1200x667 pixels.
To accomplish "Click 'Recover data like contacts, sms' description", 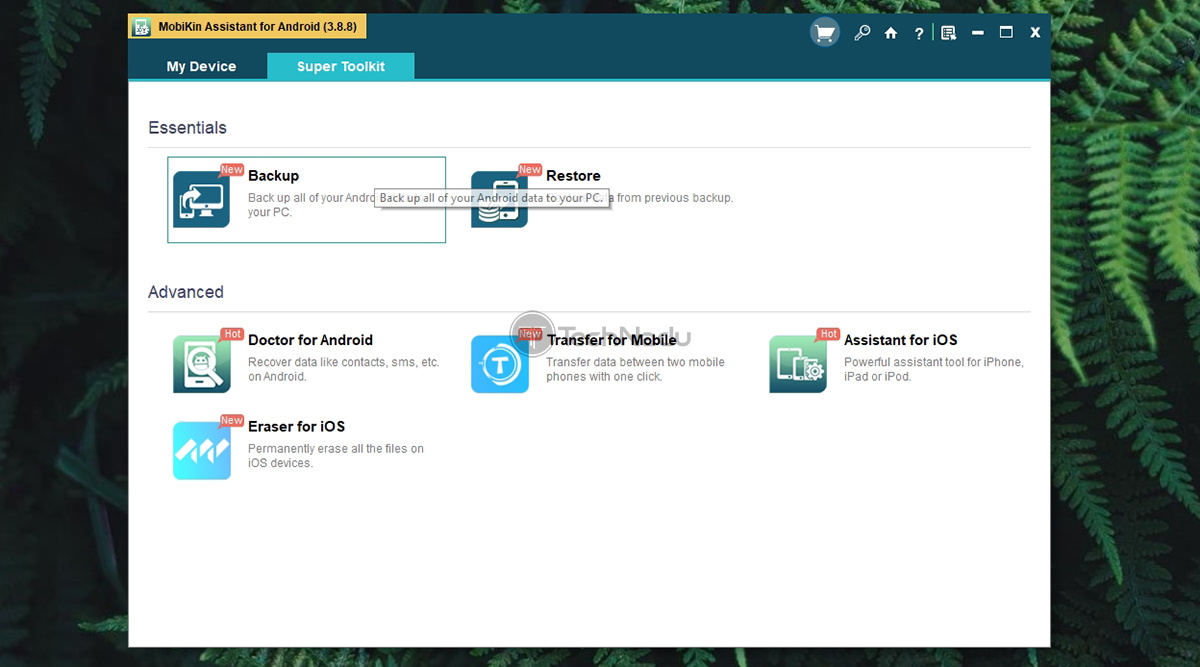I will pos(343,369).
